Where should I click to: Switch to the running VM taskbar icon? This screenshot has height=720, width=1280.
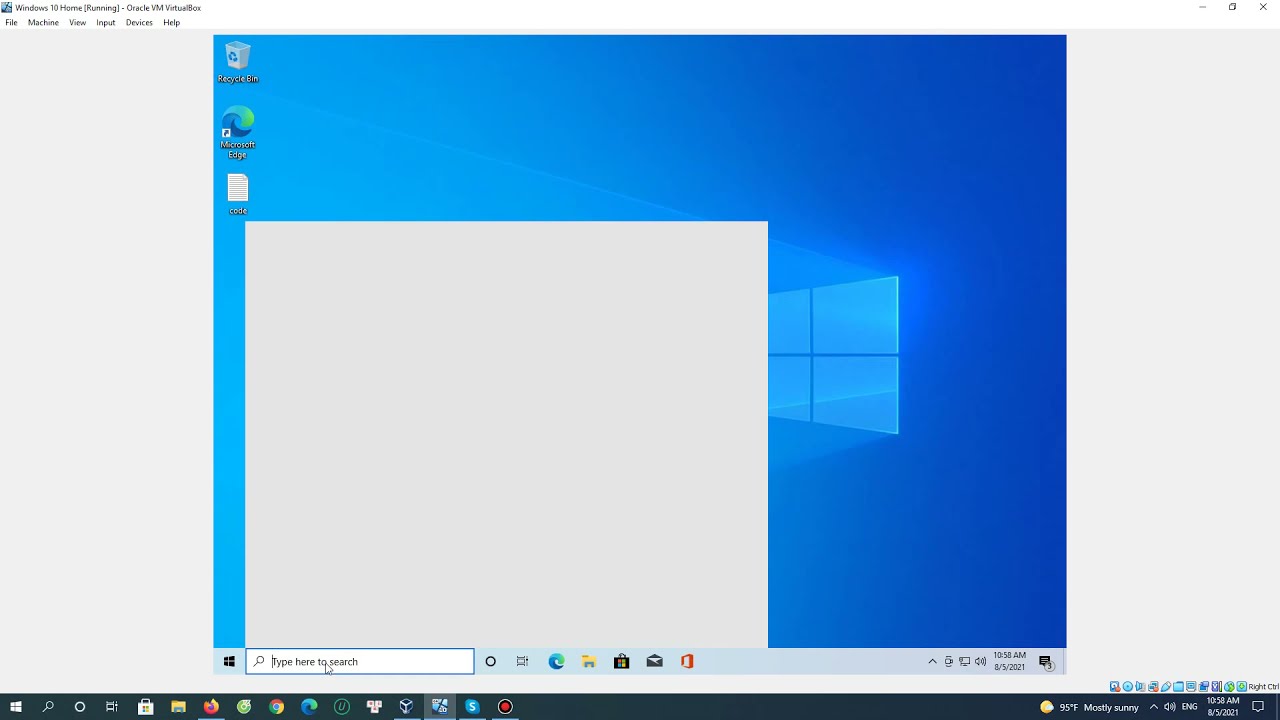pyautogui.click(x=439, y=706)
